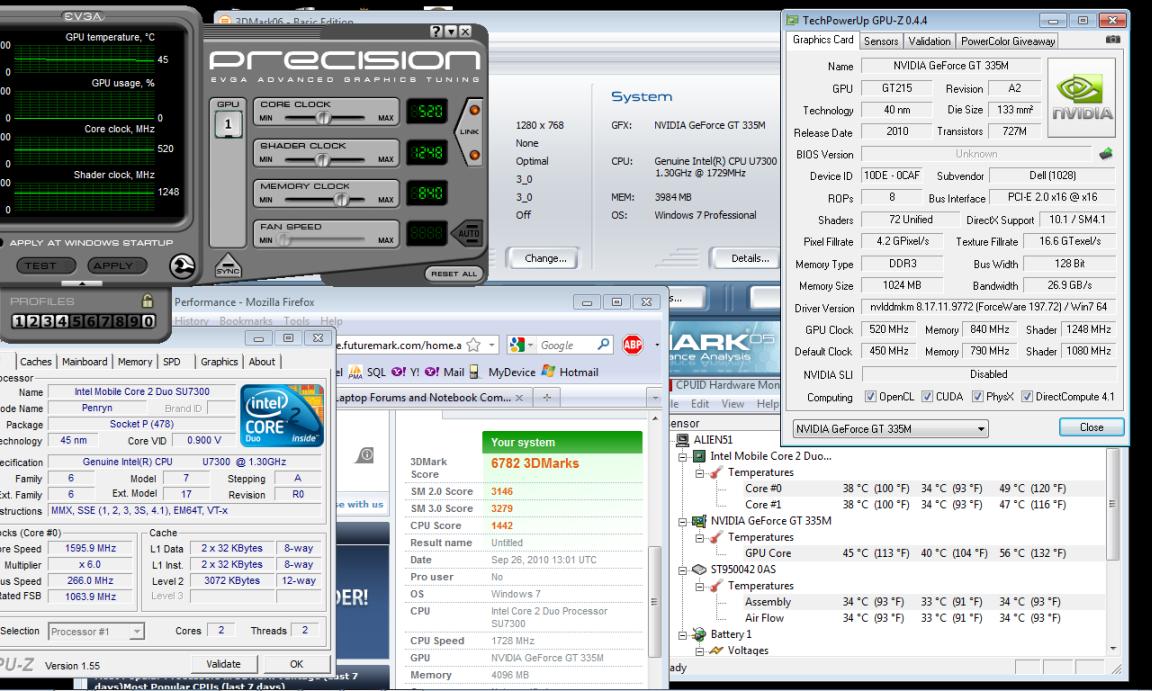
Task: Click the NVIDIA logo in GPU-Z
Action: click(1081, 98)
